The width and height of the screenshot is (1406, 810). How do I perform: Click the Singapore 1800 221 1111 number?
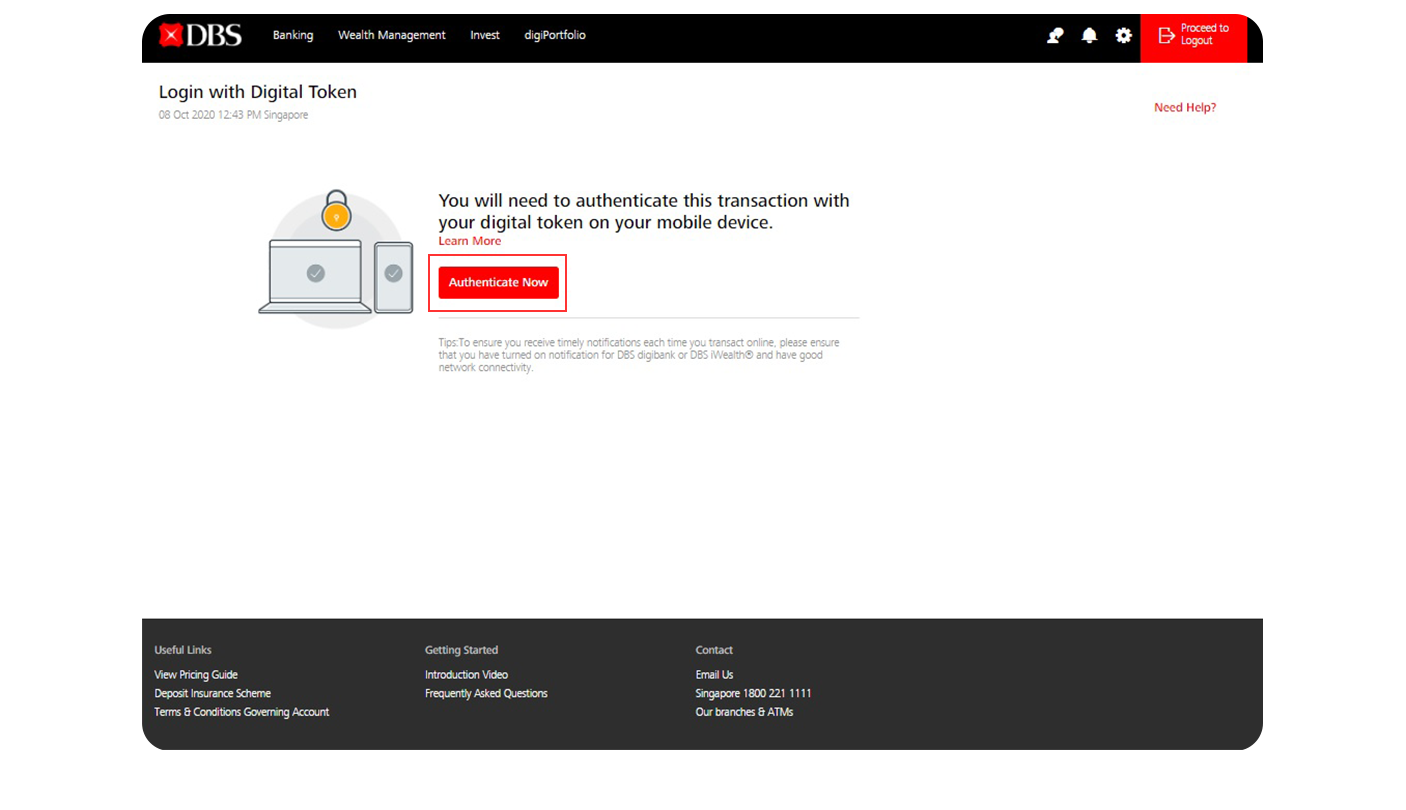pyautogui.click(x=753, y=693)
